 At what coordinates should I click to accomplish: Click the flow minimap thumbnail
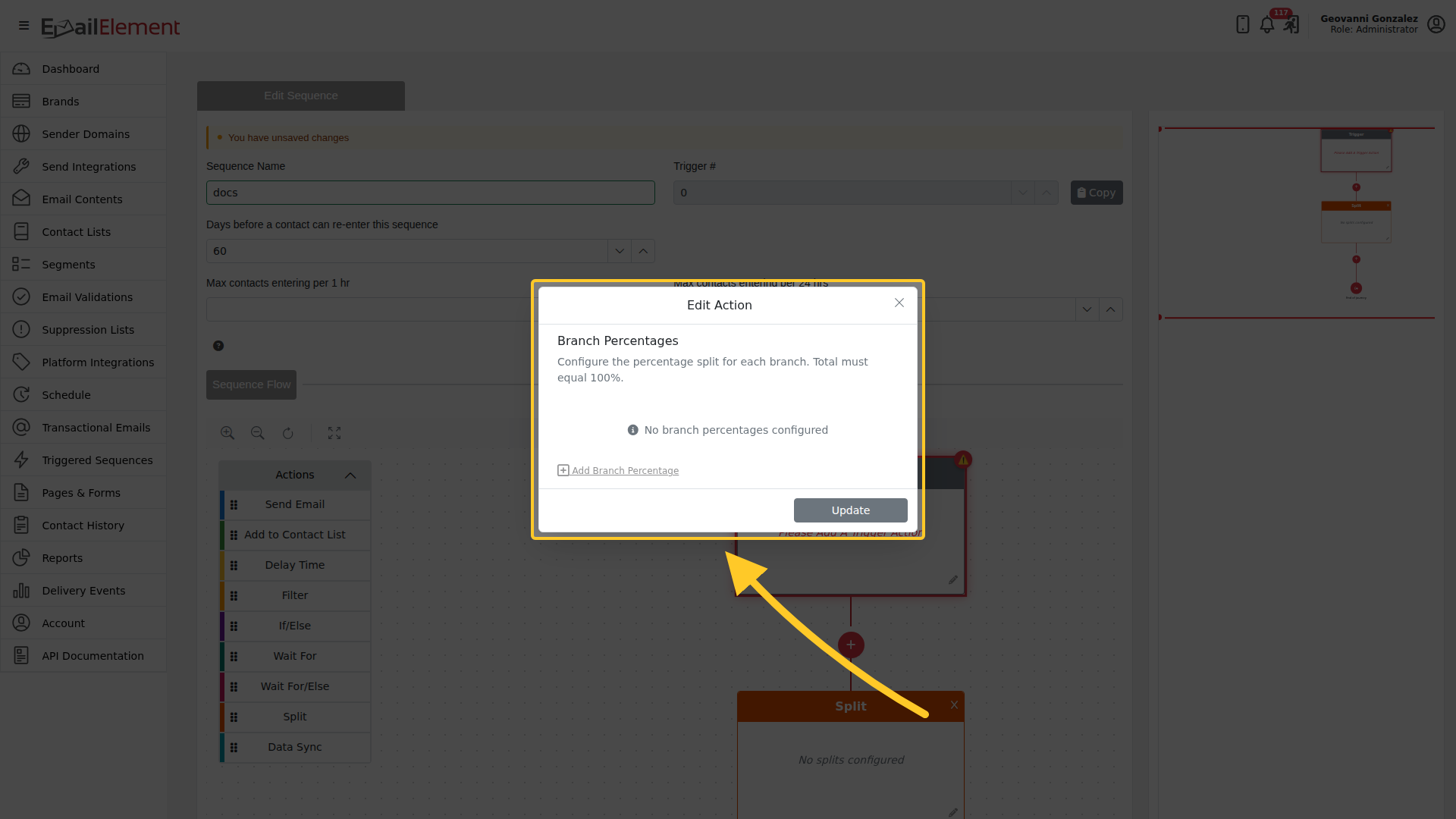pos(1298,223)
